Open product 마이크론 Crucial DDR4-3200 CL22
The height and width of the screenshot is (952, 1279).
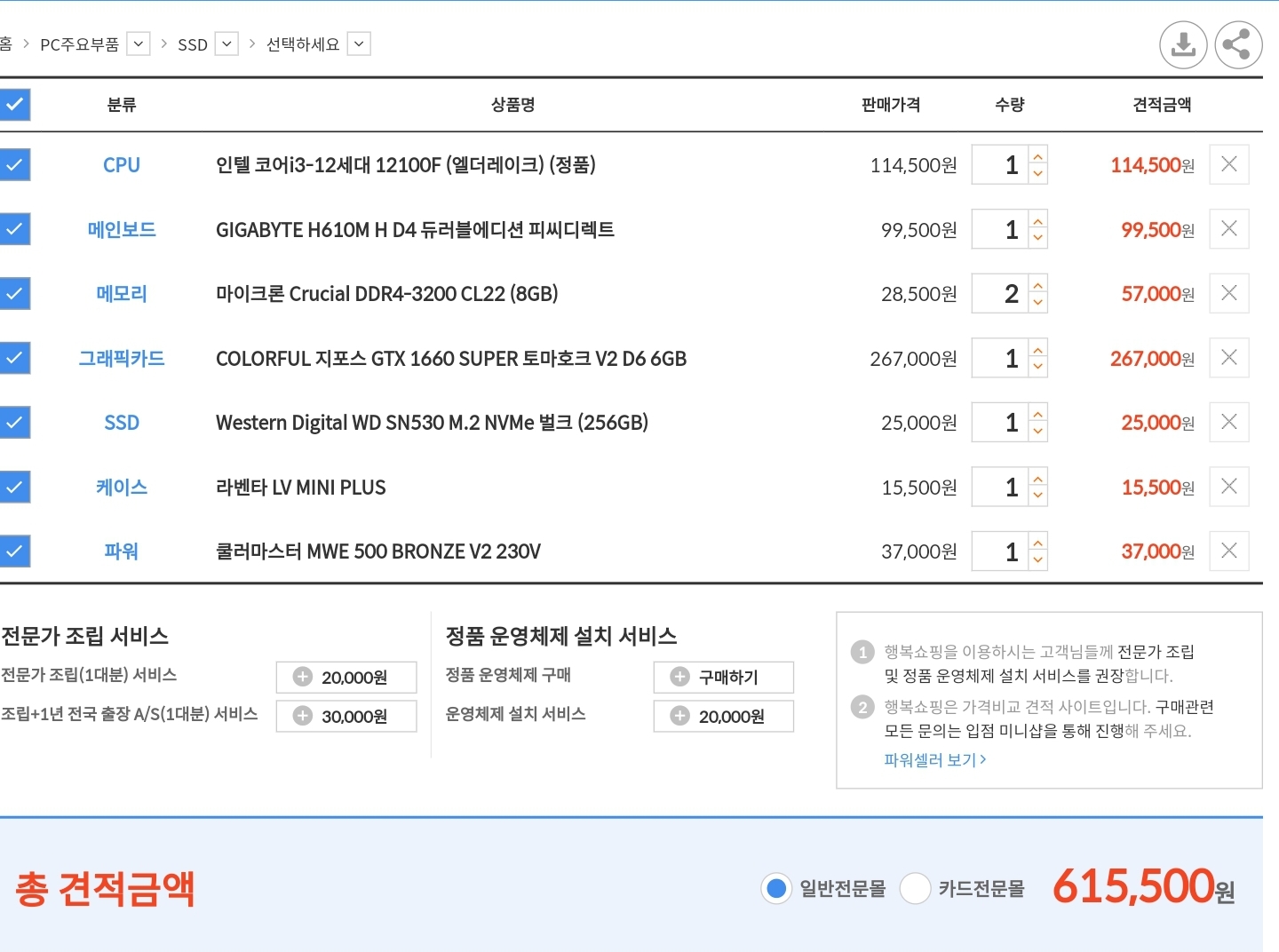click(387, 294)
